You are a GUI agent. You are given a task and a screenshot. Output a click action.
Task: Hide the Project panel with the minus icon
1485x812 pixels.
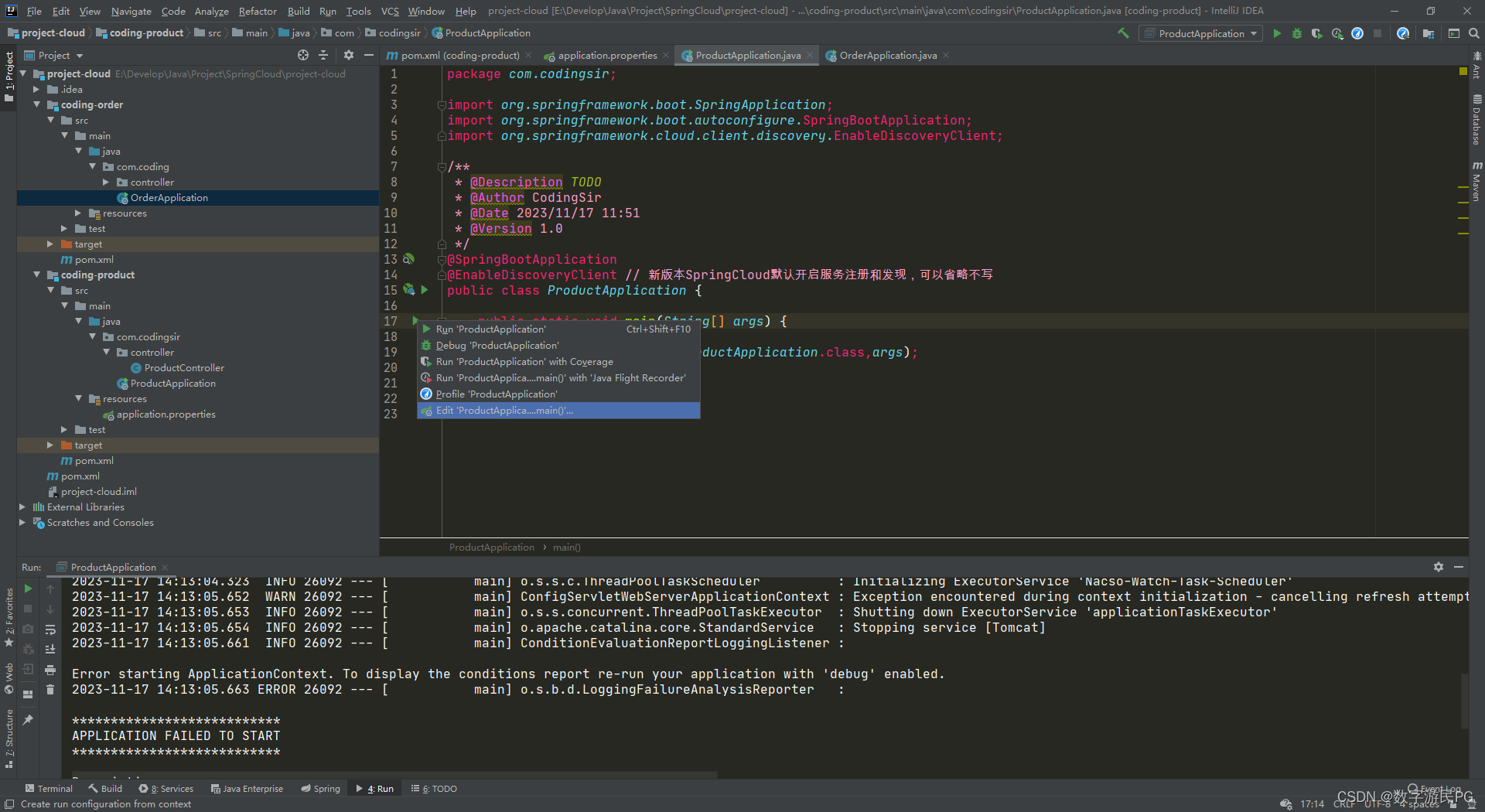coord(369,55)
